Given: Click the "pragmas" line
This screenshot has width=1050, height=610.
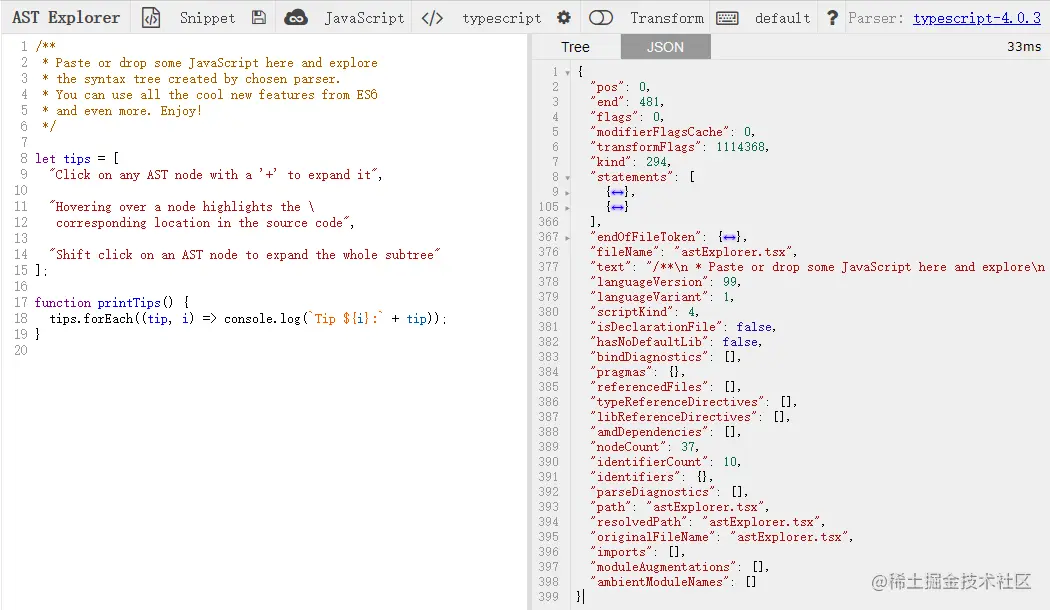Looking at the screenshot, I should [x=637, y=372].
